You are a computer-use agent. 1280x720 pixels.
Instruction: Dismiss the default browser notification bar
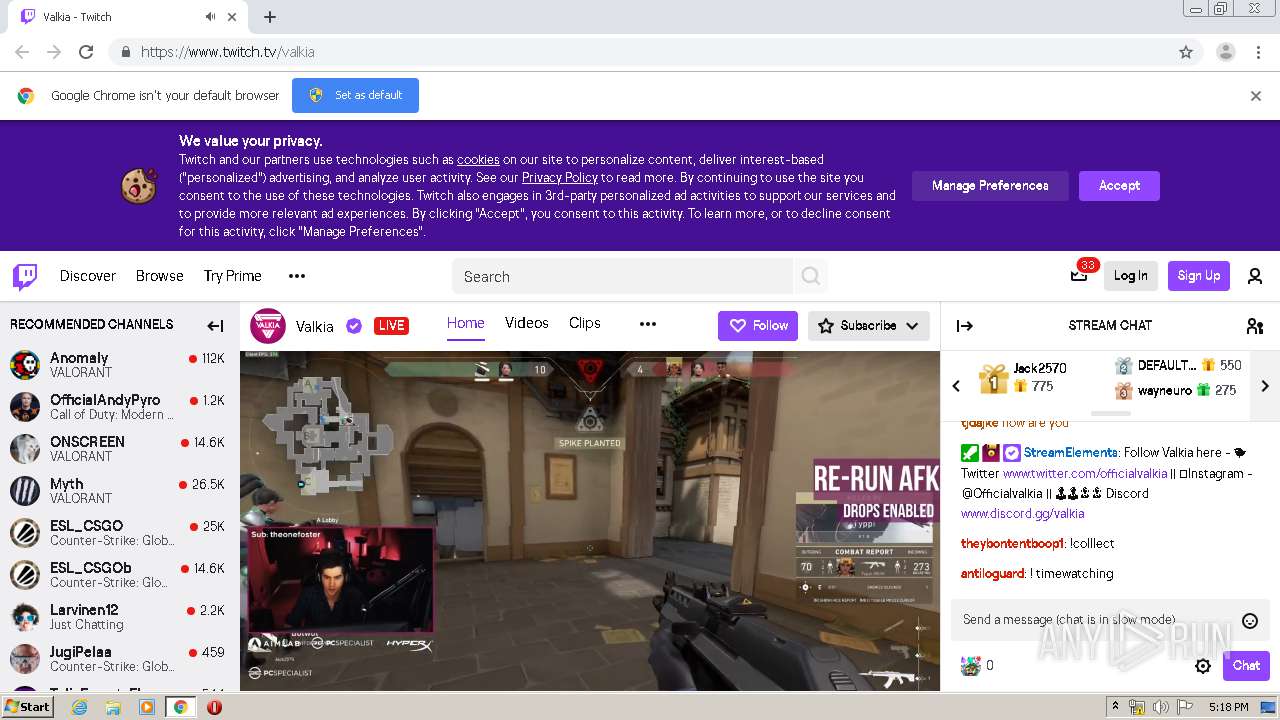tap(1256, 96)
